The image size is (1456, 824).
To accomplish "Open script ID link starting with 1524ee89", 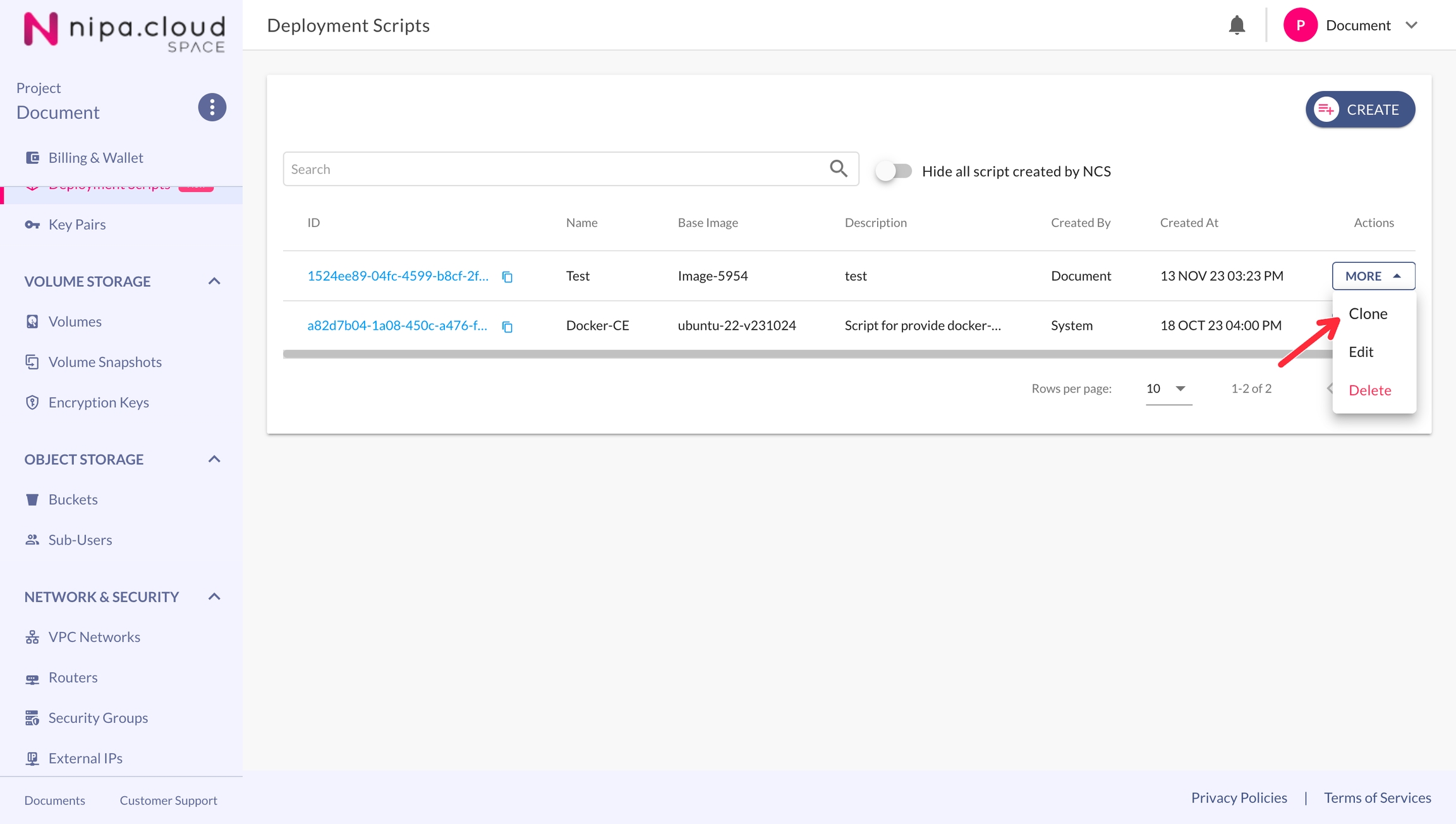I will point(397,276).
